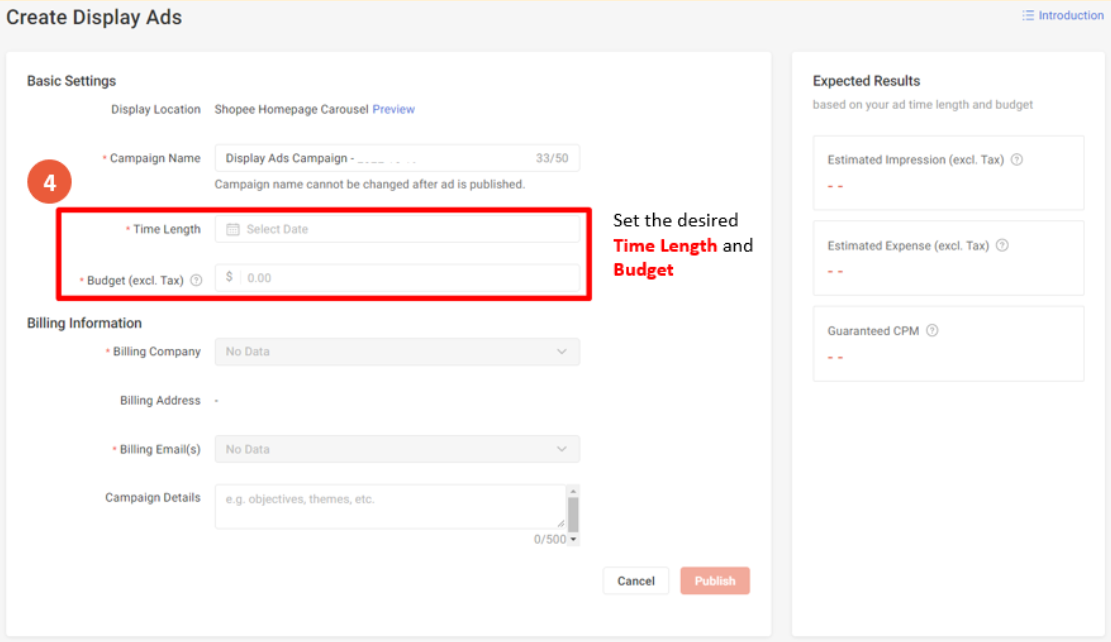Click the Campaign Details scrollbar
Screen dimensions: 1111x642
[573, 510]
